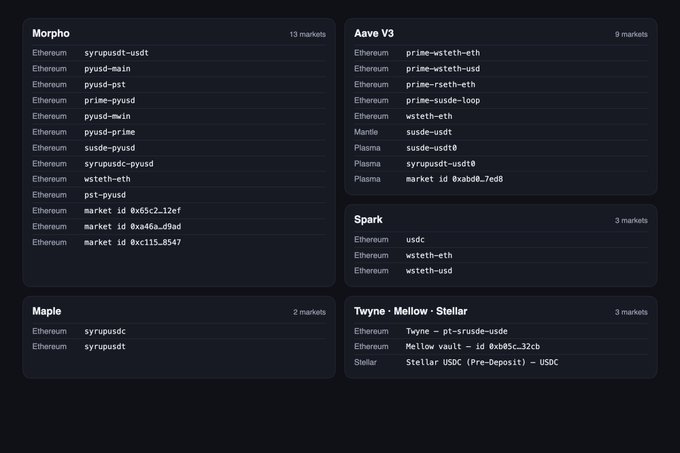Select the susde-pyusd market row

coord(179,148)
